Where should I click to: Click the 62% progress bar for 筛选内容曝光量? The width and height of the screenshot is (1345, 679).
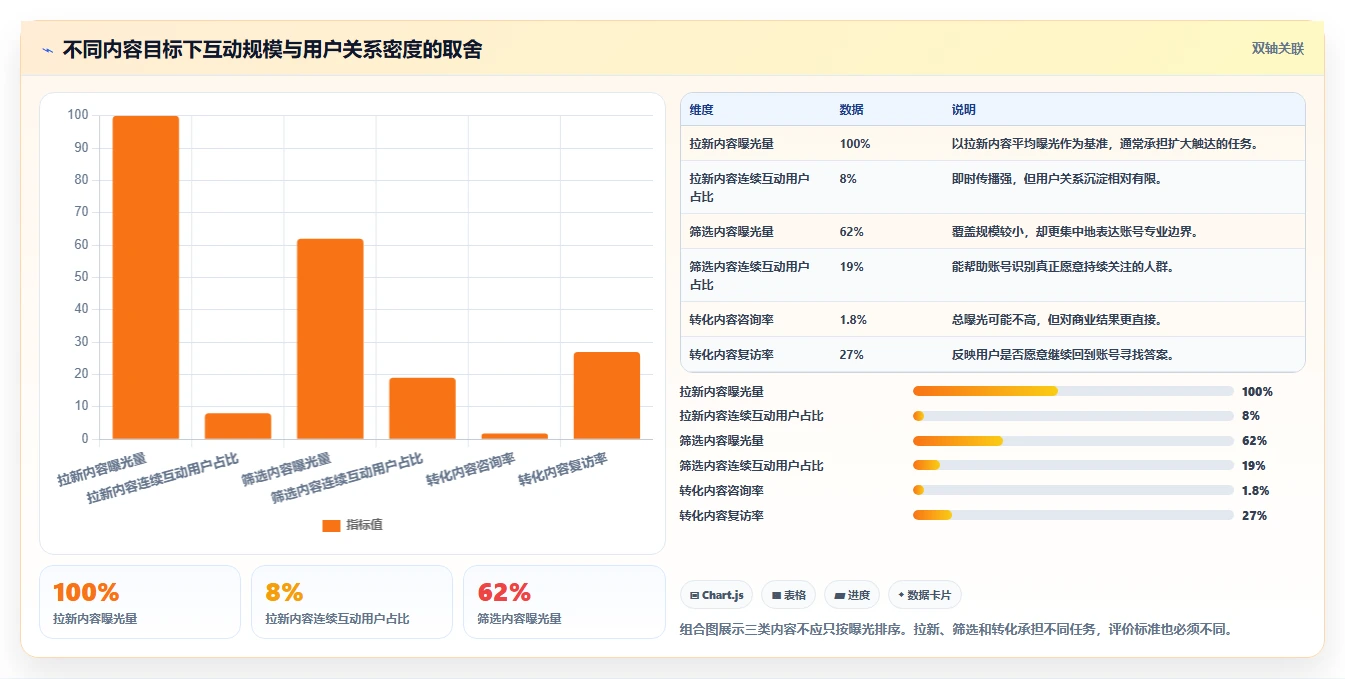pos(1073,441)
